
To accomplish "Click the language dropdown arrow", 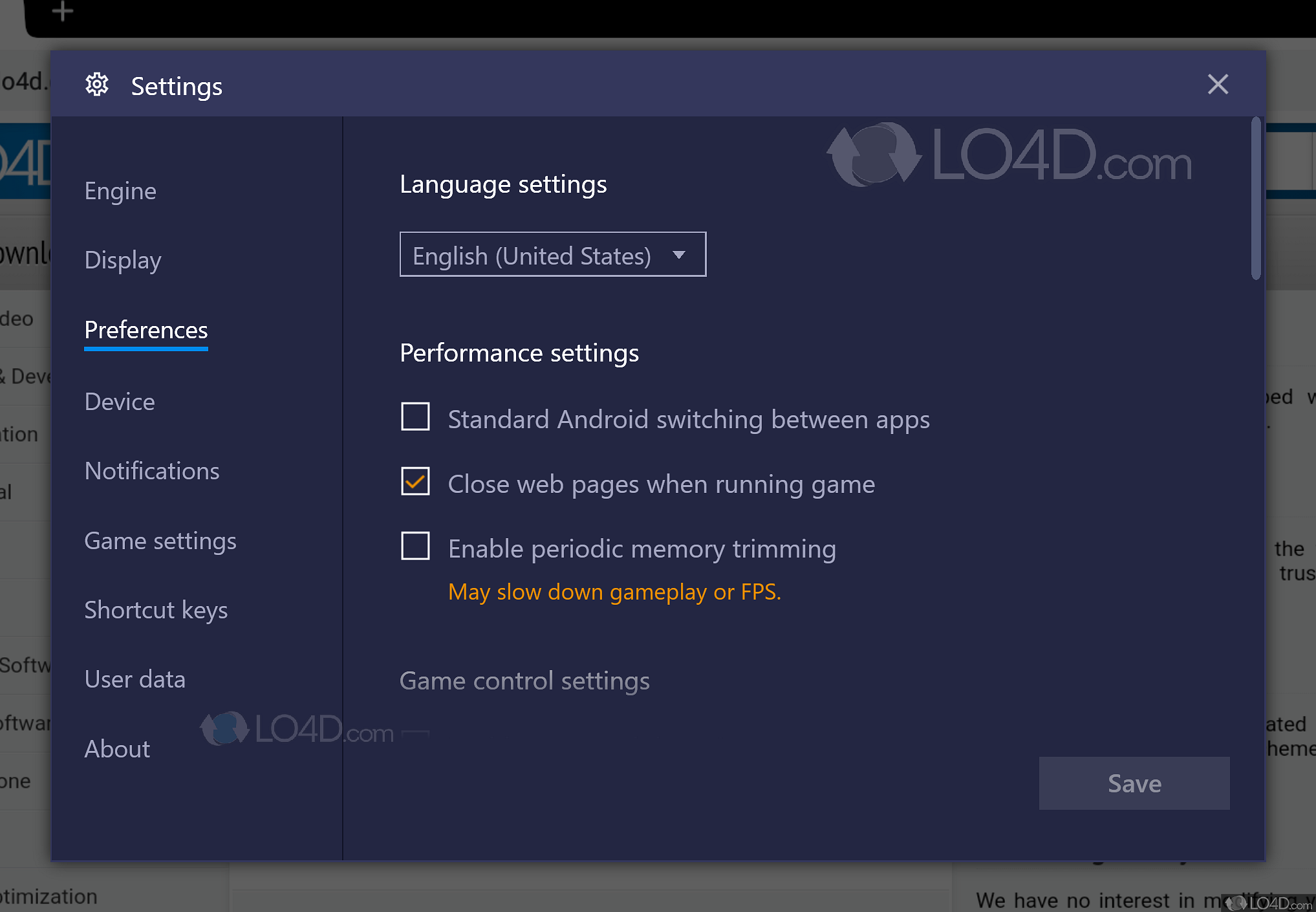I will 679,255.
